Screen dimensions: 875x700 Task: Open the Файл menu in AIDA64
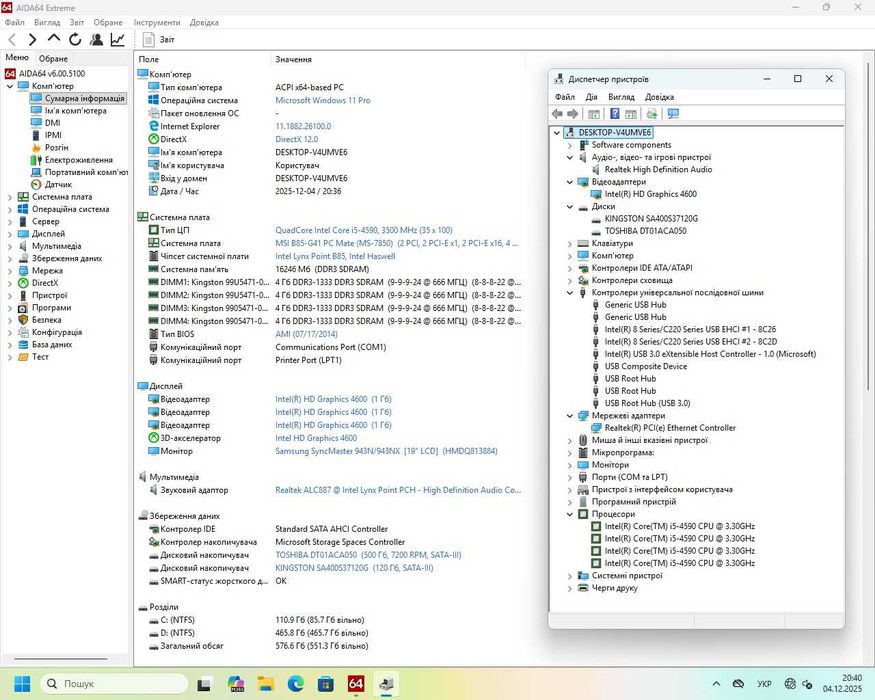(15, 22)
